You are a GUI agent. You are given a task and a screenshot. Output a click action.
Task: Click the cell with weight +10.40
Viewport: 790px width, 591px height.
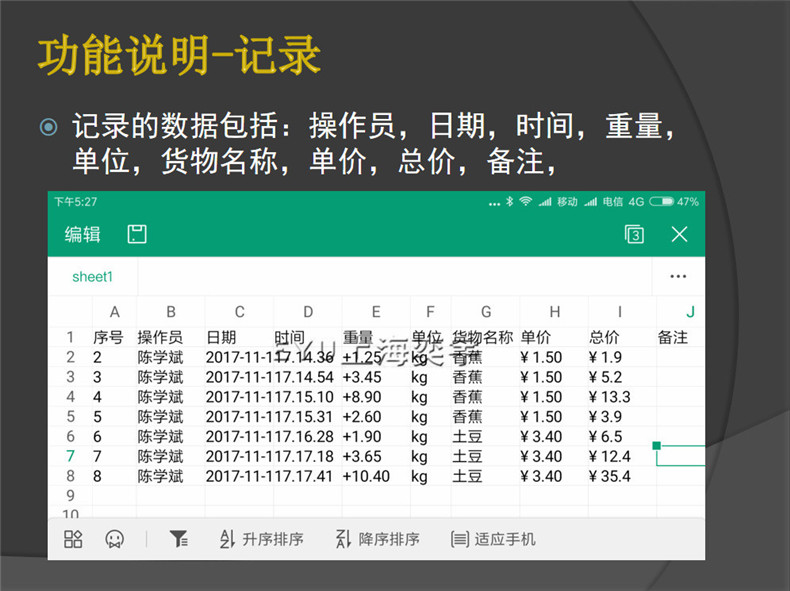pos(376,476)
